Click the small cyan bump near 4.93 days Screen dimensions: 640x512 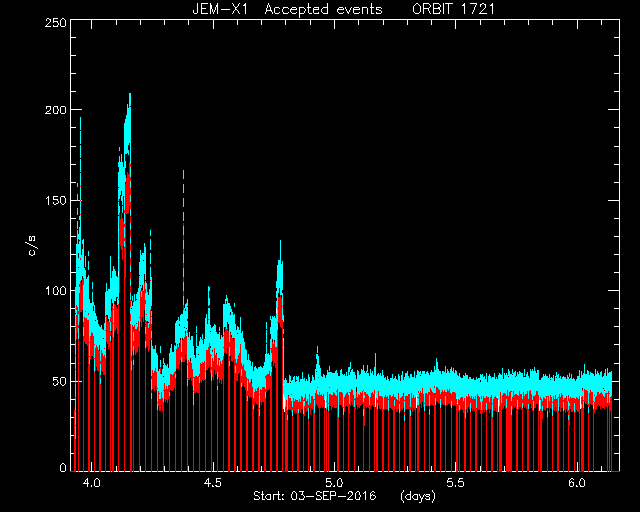click(317, 356)
